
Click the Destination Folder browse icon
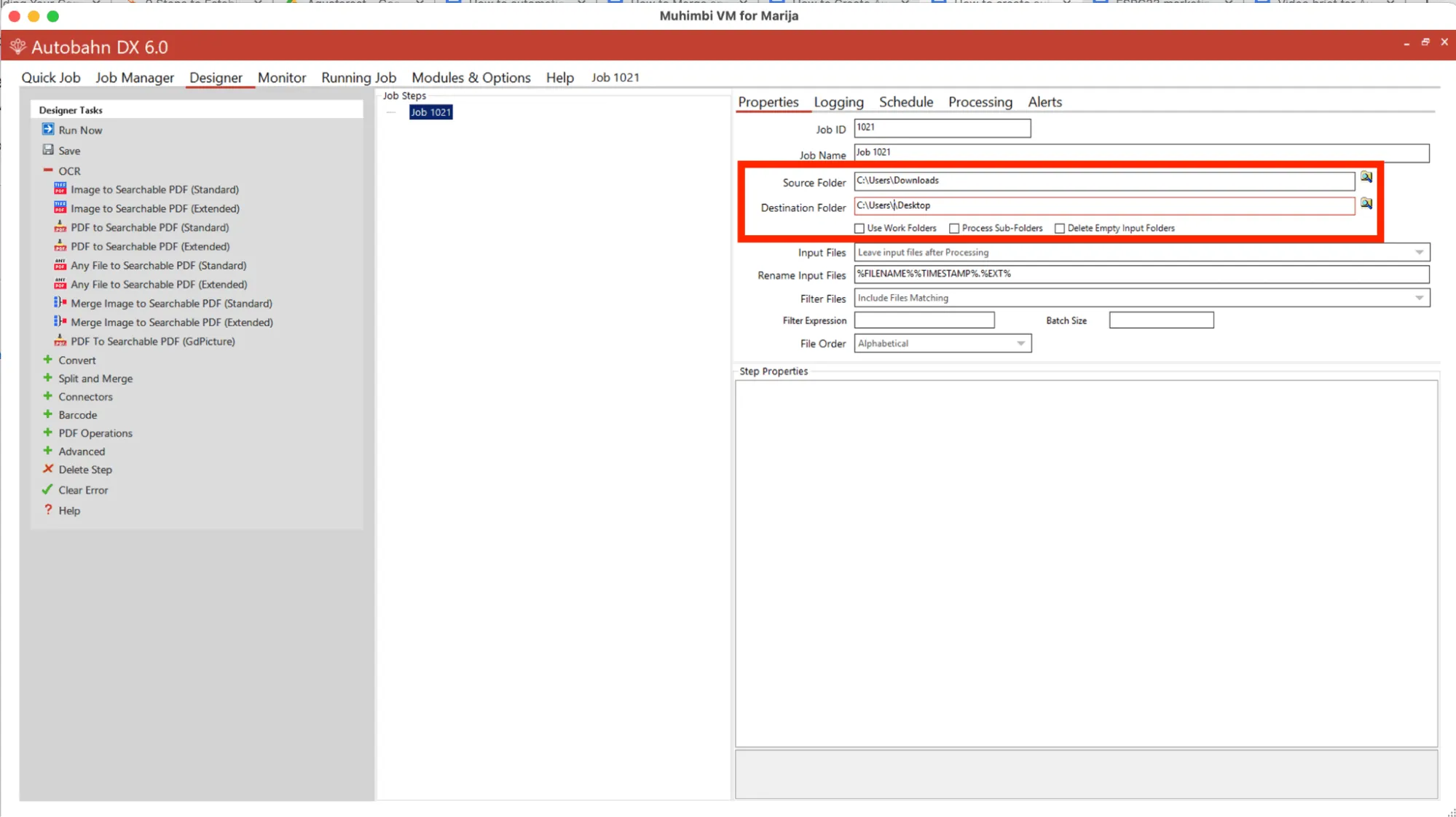(x=1366, y=204)
